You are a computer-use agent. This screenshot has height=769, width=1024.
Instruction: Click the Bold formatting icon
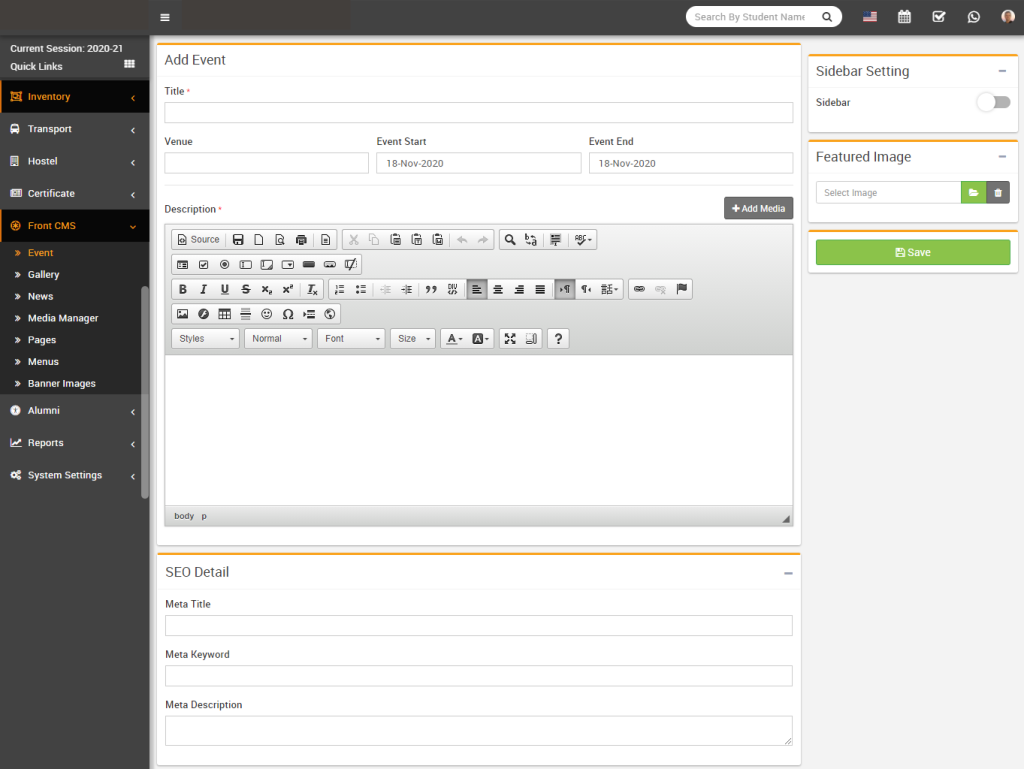point(182,290)
